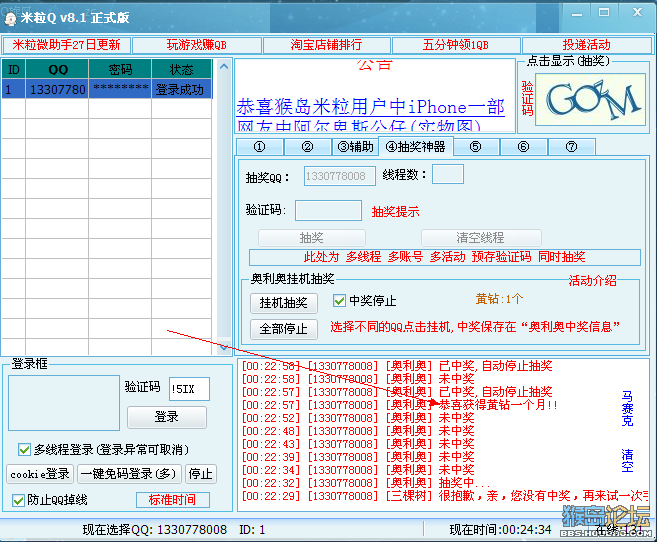The image size is (657, 542).
Task: Click the 标准时间 button
Action: point(173,500)
